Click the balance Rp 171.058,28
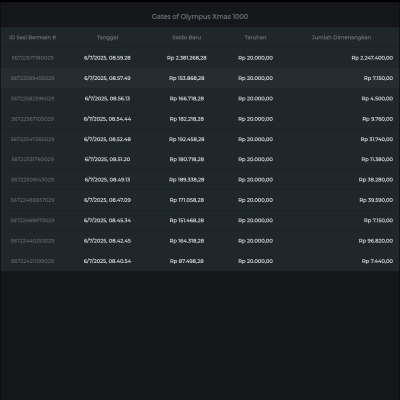The width and height of the screenshot is (400, 400). (187, 200)
